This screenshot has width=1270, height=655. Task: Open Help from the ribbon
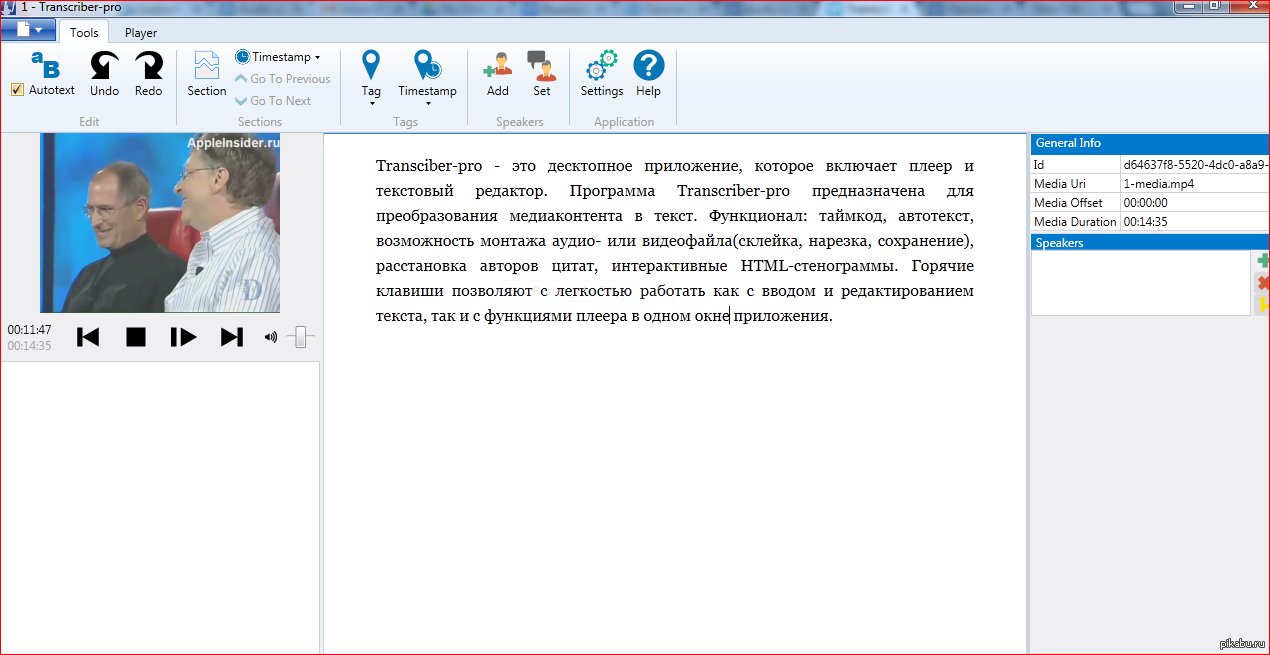(648, 67)
